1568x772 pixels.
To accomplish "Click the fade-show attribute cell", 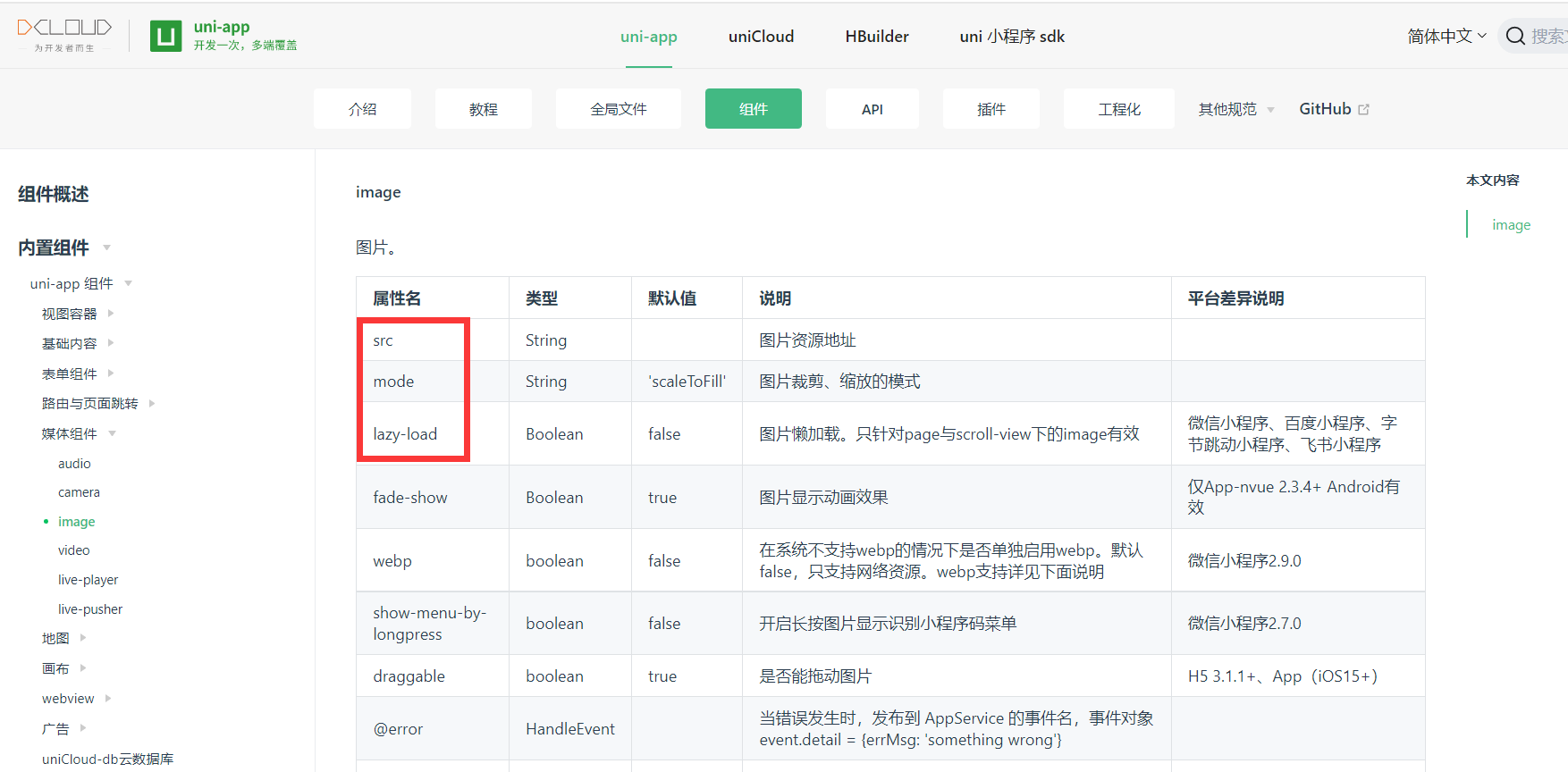I will [433, 498].
